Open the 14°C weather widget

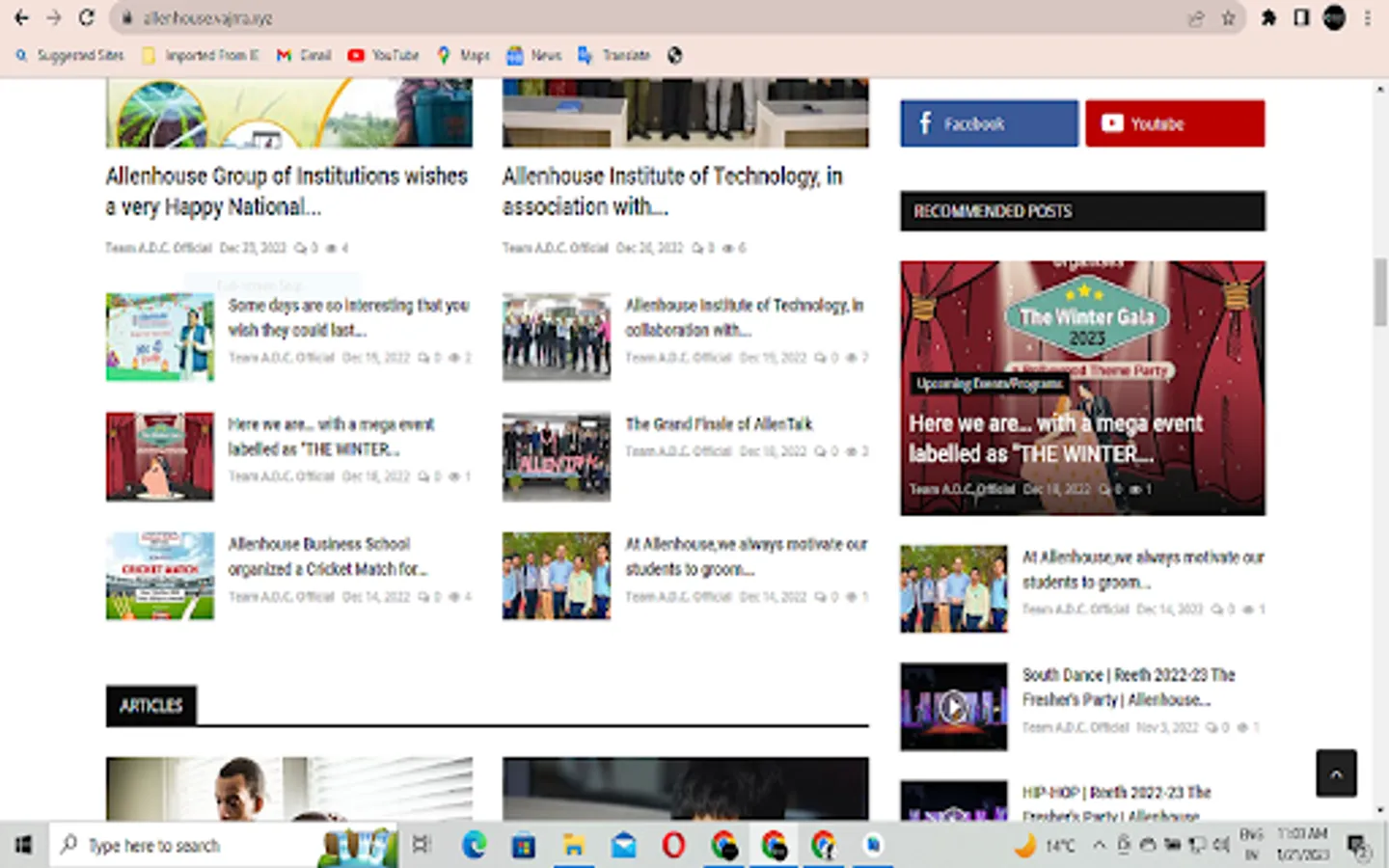(1044, 846)
